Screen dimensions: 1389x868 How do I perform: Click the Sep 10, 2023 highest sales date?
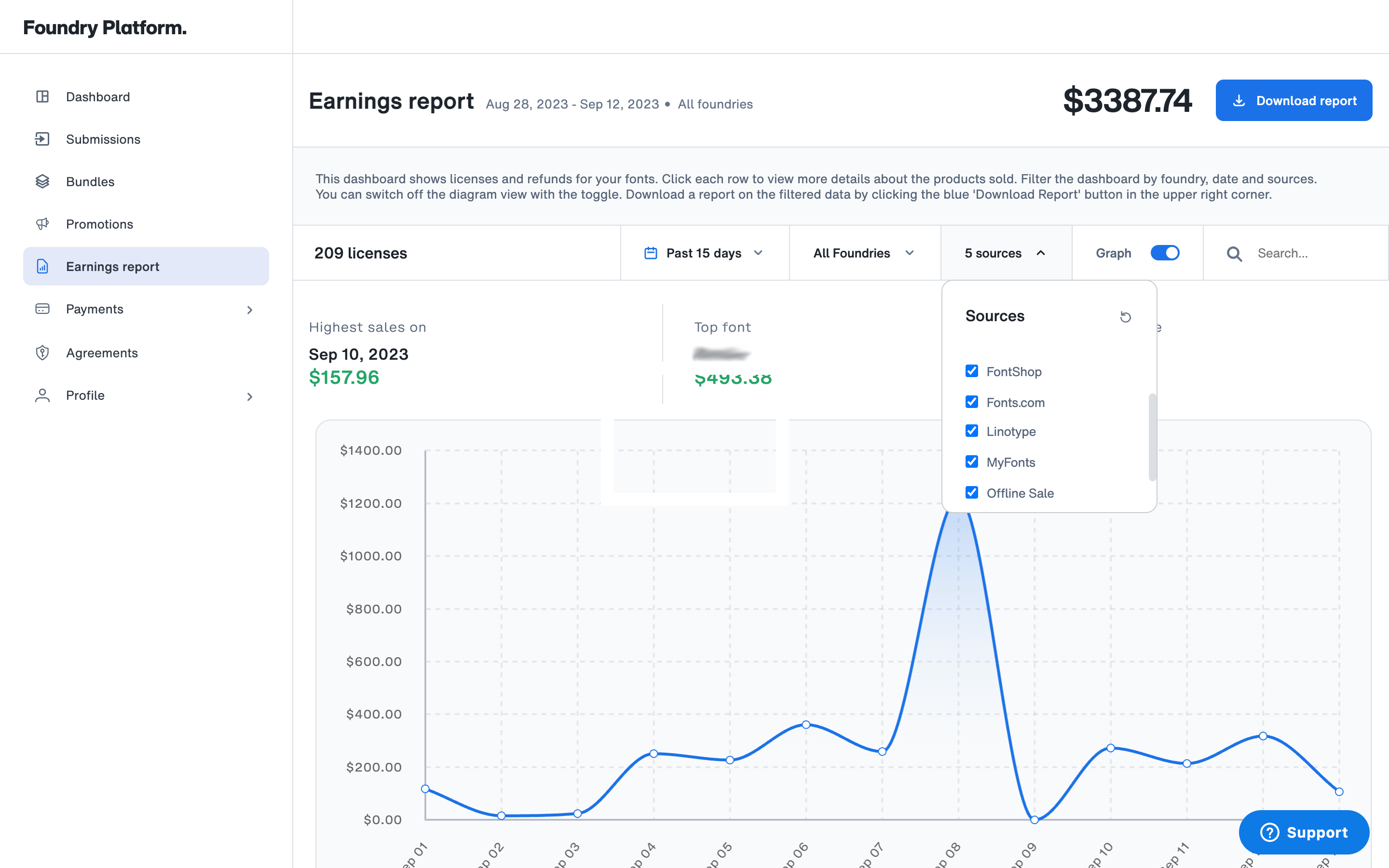click(359, 354)
